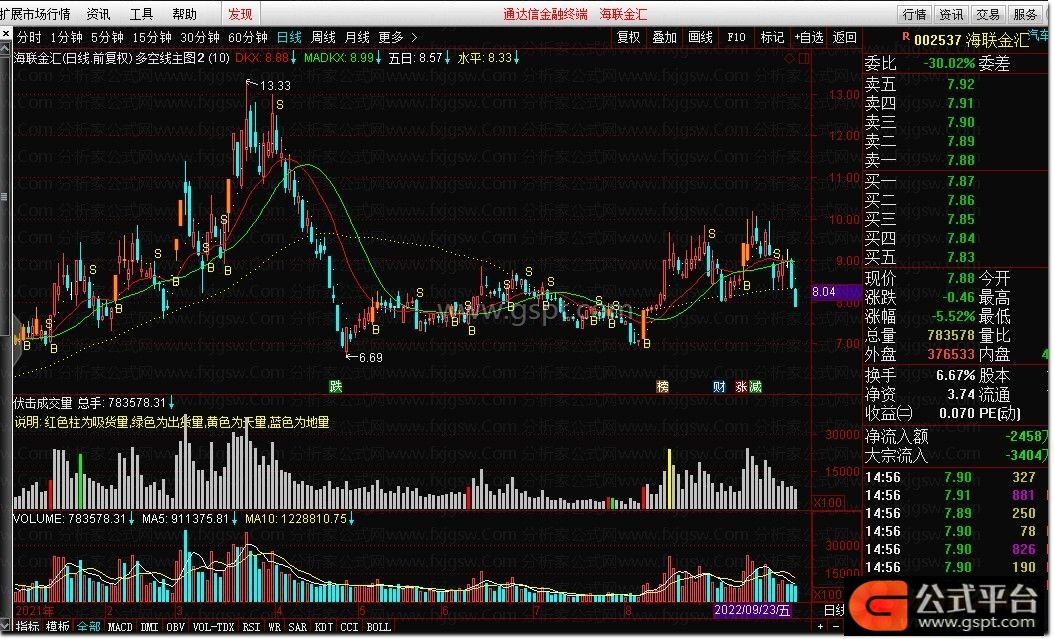Switch indicator to VOL-TDX

click(x=214, y=627)
